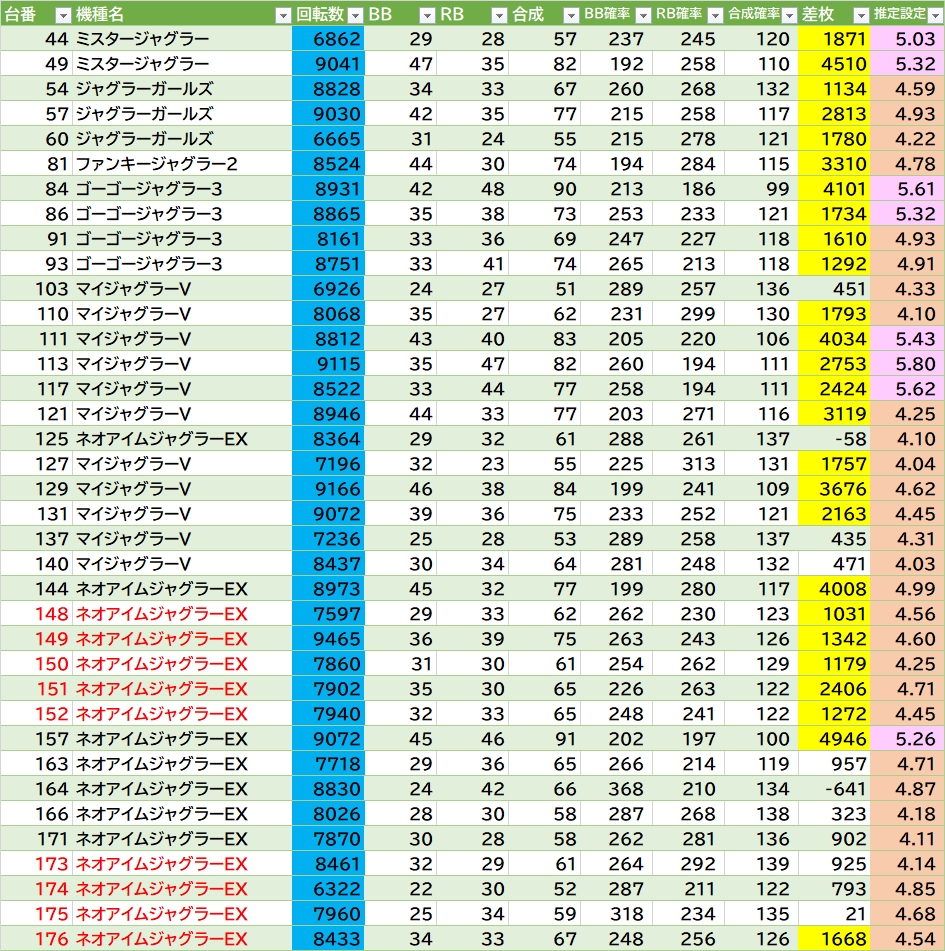Select machine number 176 in last row

[36, 939]
